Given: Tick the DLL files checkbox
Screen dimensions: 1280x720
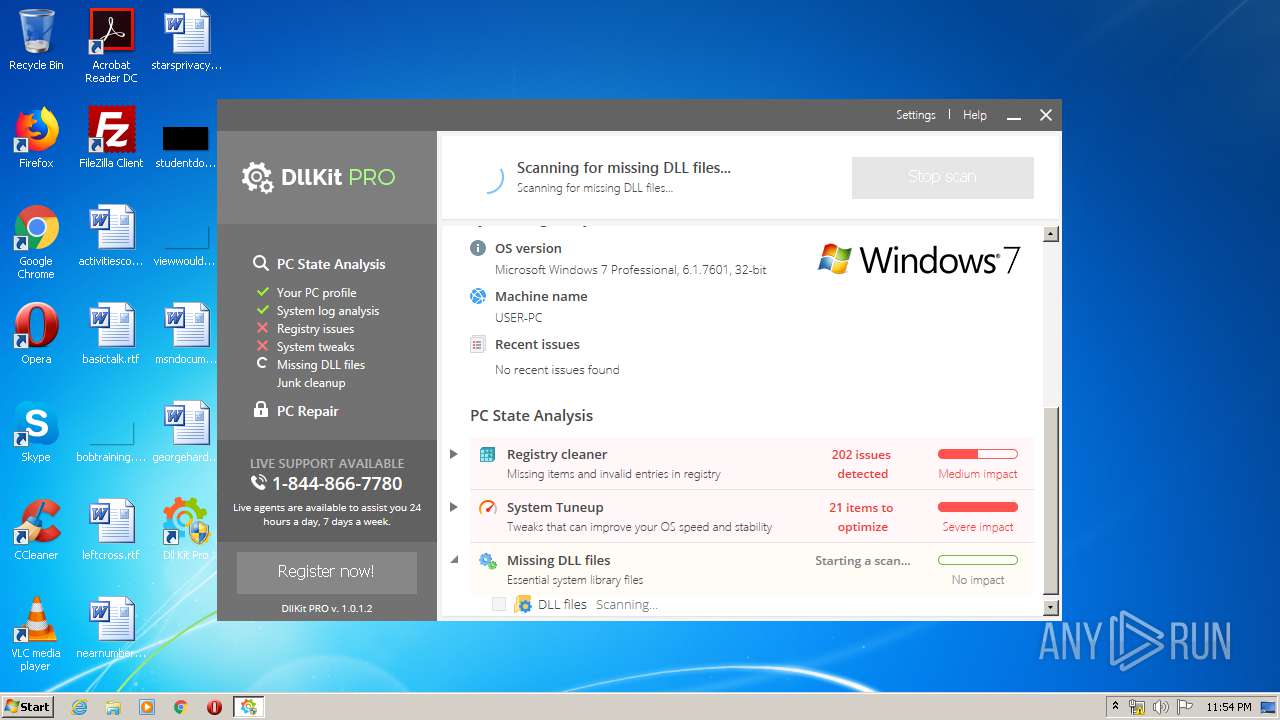Looking at the screenshot, I should [499, 604].
